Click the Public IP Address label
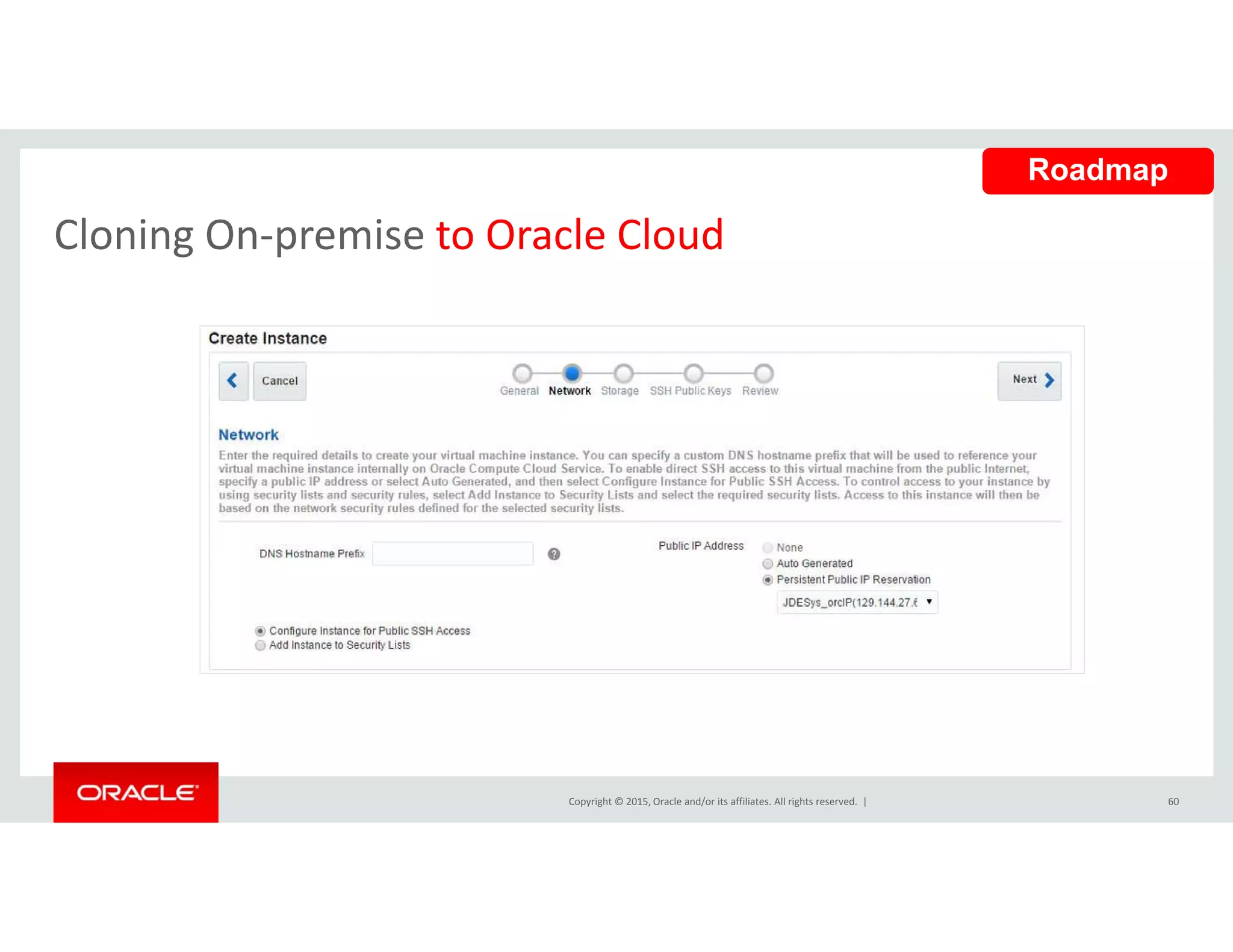The height and width of the screenshot is (952, 1233). pos(701,546)
